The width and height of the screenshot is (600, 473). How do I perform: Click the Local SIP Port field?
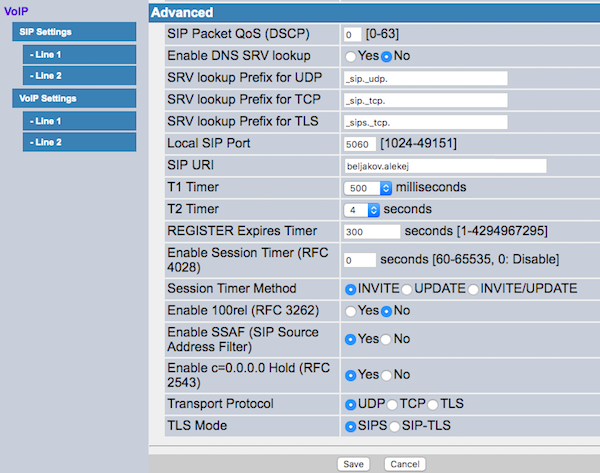(359, 144)
